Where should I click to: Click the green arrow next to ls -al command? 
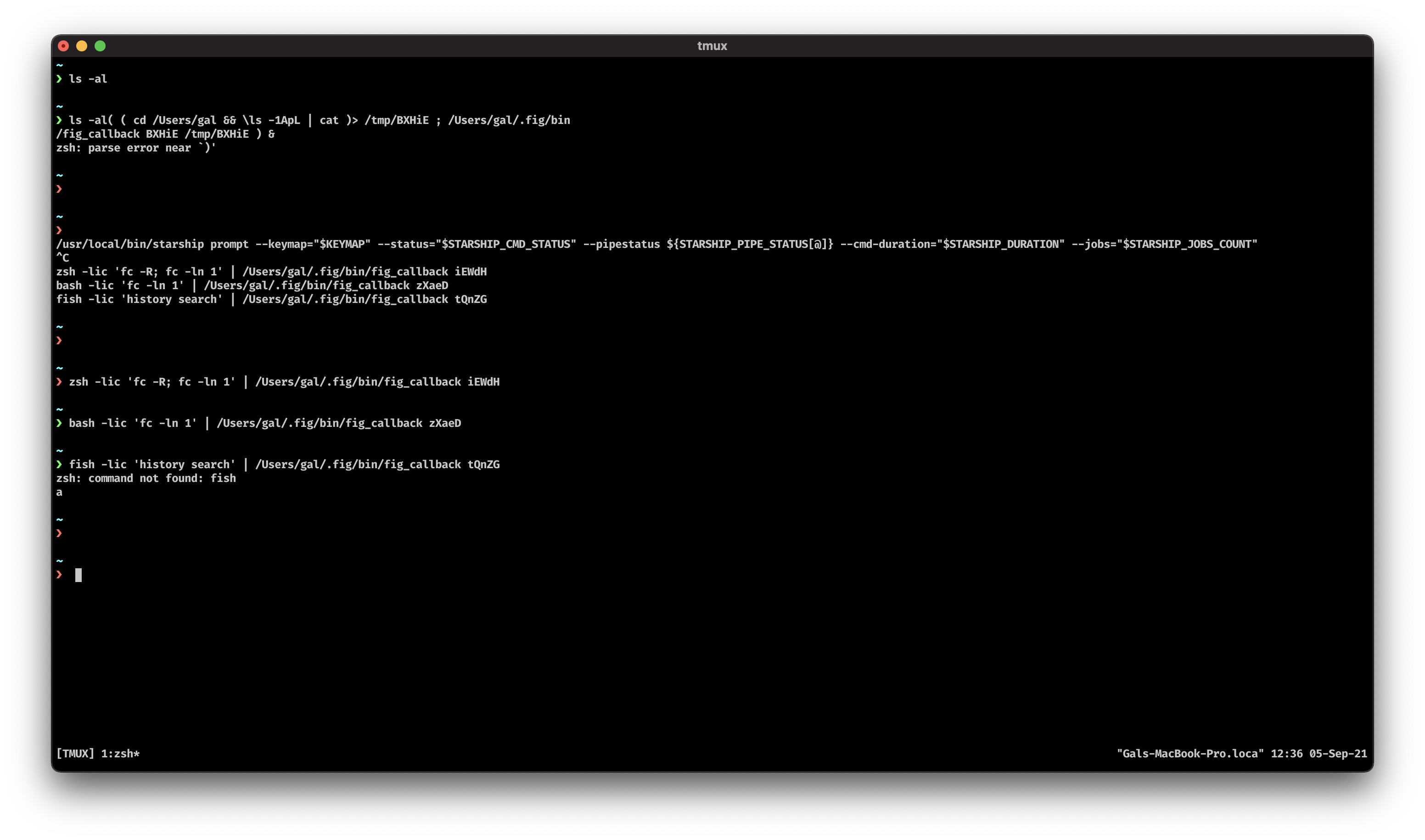coord(60,78)
